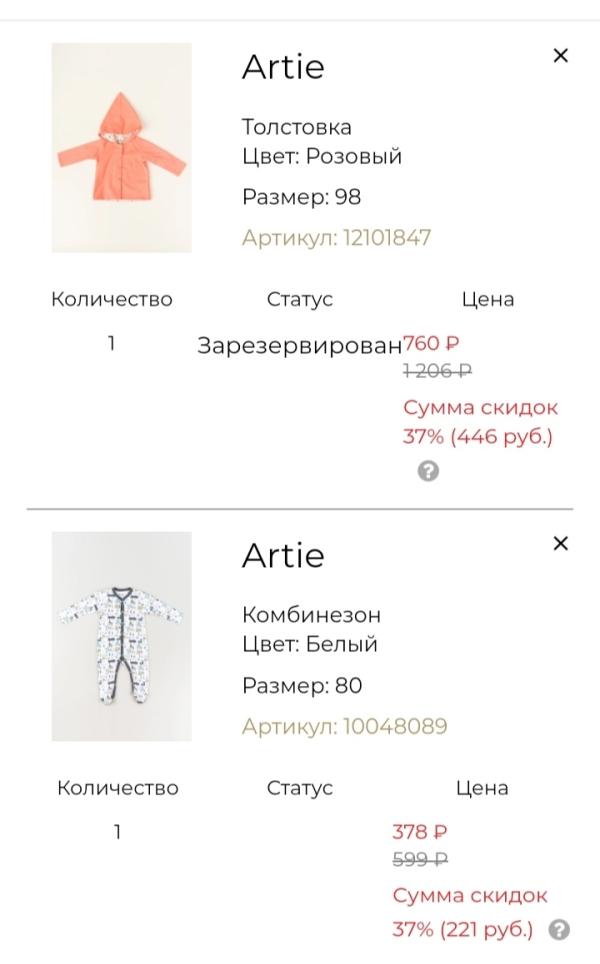
Task: Open the white jumpsuit product thumbnail
Action: point(121,636)
